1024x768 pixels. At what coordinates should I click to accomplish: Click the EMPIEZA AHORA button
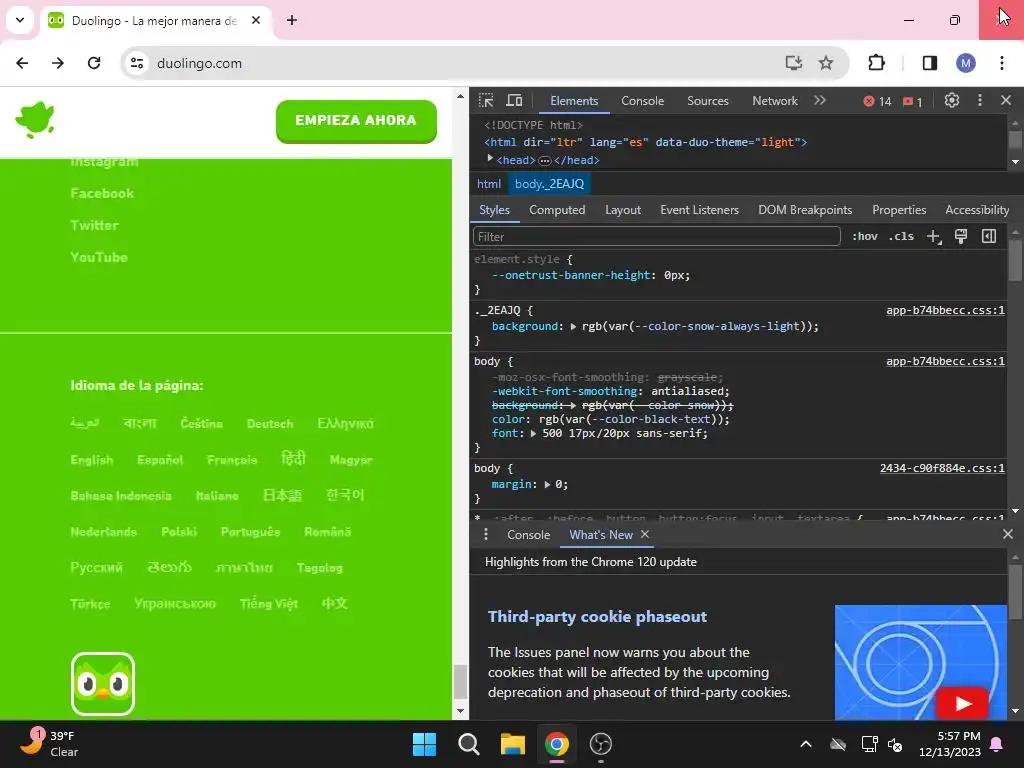point(356,121)
